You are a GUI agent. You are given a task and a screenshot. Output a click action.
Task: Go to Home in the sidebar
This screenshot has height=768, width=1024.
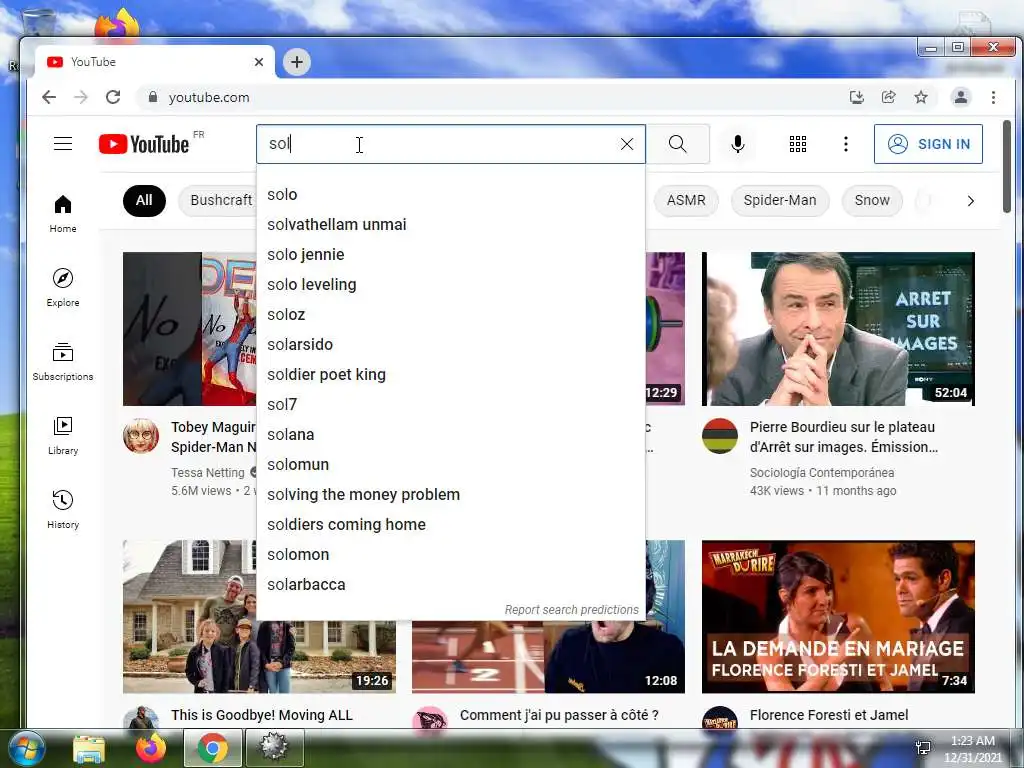tap(63, 214)
